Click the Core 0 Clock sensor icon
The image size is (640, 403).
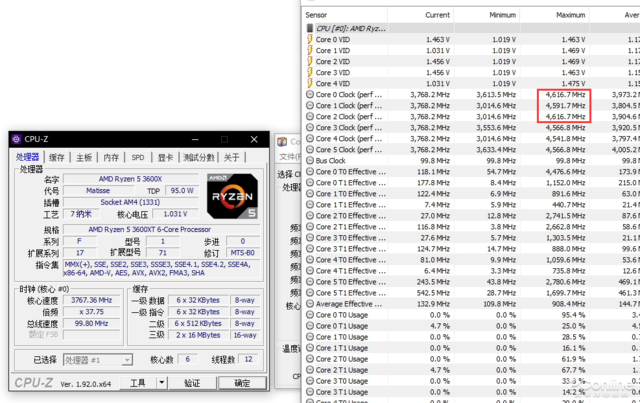310,94
